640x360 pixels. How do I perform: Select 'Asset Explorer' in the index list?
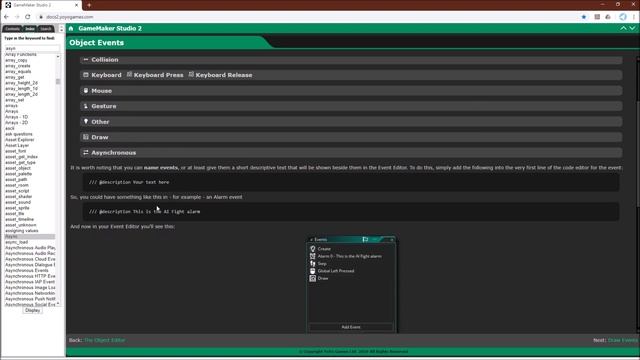(20, 140)
